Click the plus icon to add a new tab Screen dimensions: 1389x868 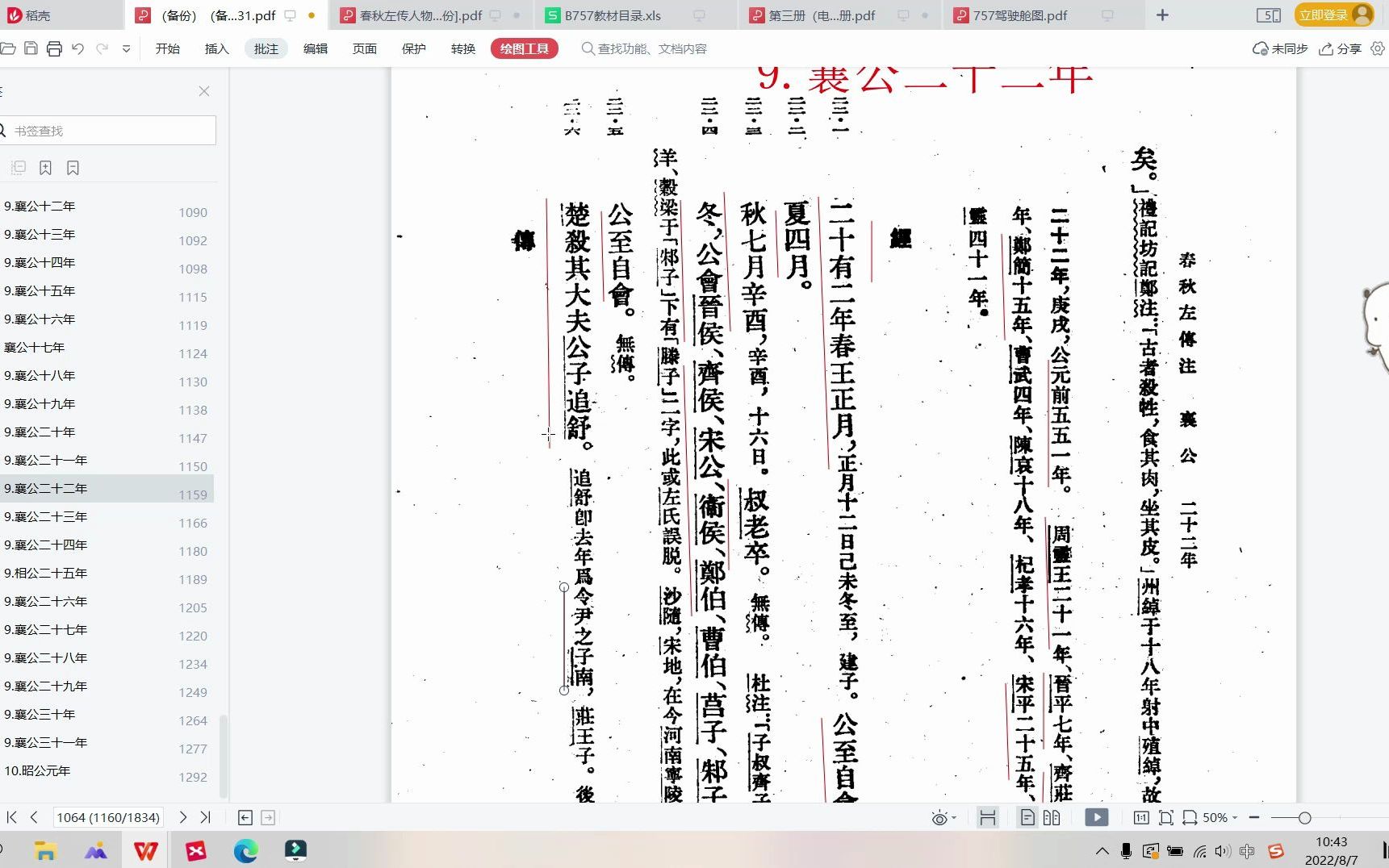[1162, 15]
